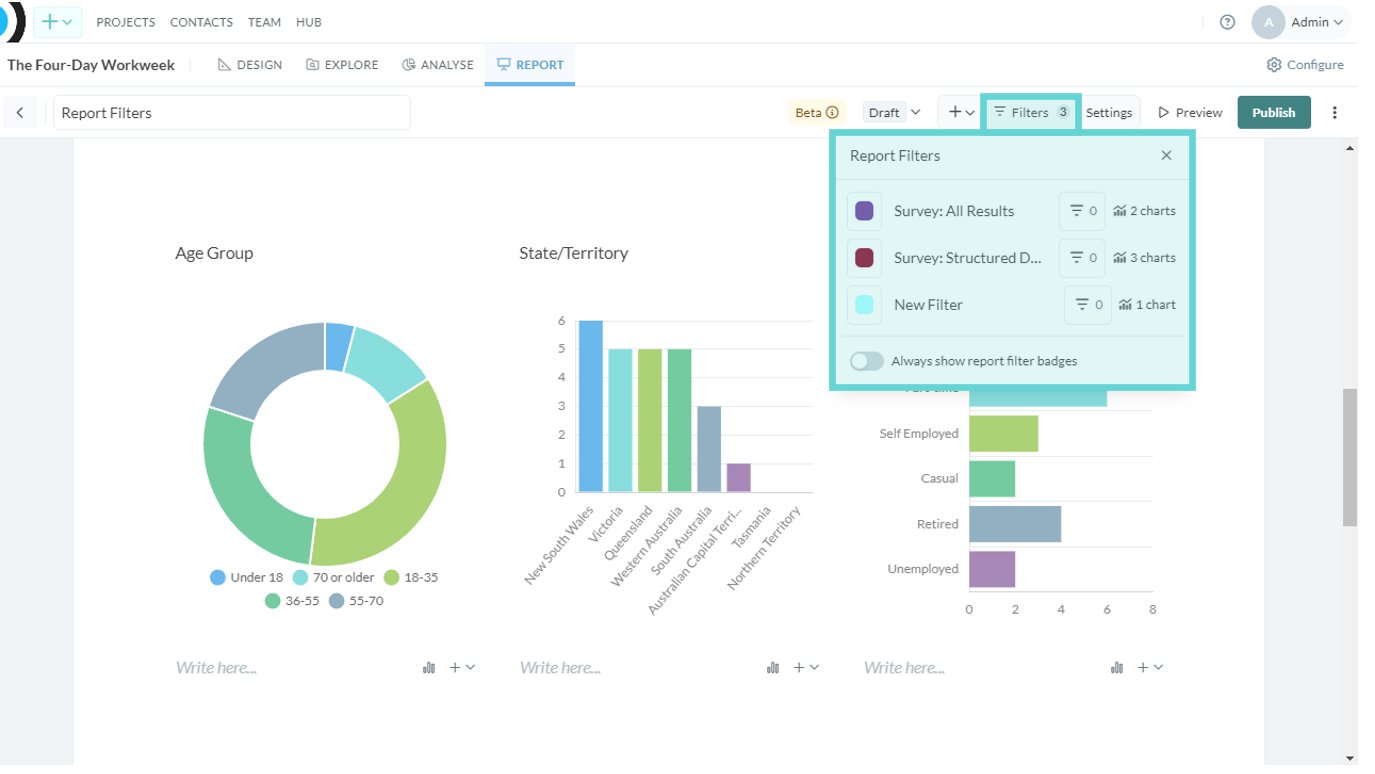The width and height of the screenshot is (1375, 774).
Task: Click the purple Survey: All Results color swatch
Action: pos(865,211)
